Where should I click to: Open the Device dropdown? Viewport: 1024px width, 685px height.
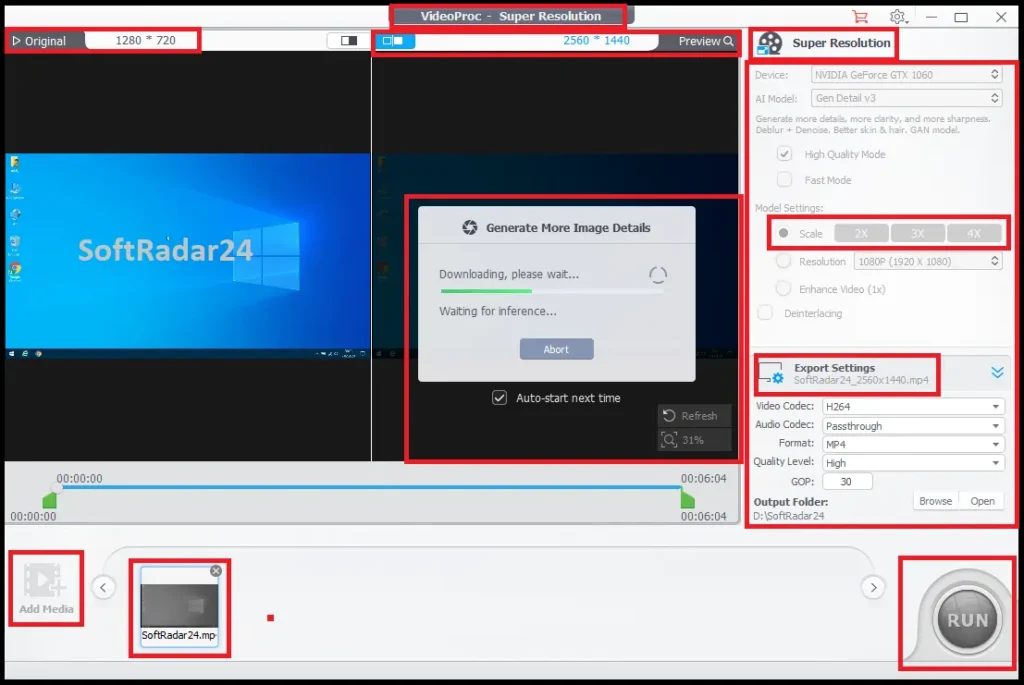tap(906, 75)
